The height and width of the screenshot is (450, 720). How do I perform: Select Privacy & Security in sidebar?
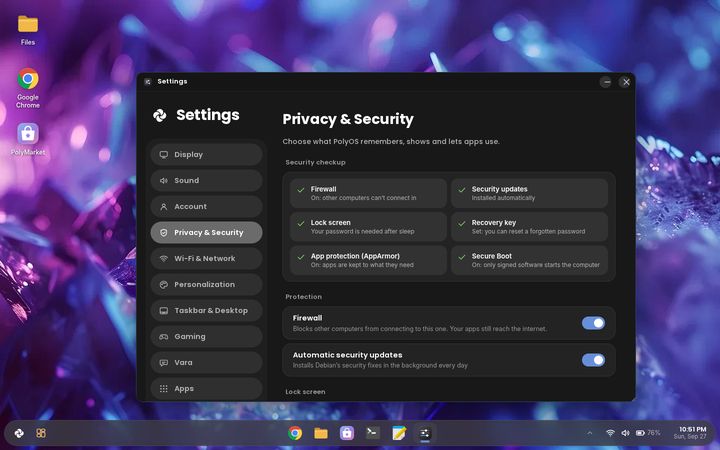click(x=207, y=232)
